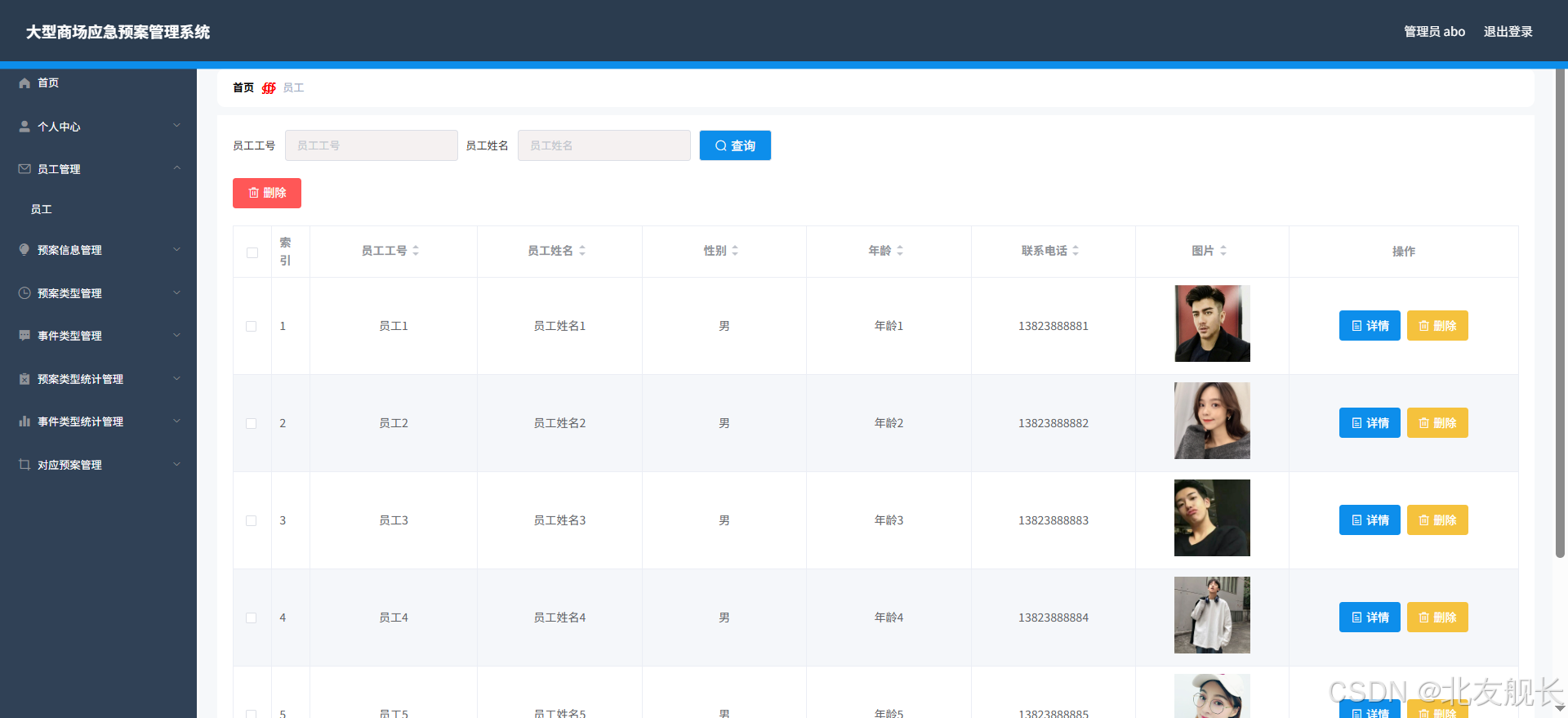Open the 员工 submenu item
The width and height of the screenshot is (1568, 718).
tap(98, 209)
